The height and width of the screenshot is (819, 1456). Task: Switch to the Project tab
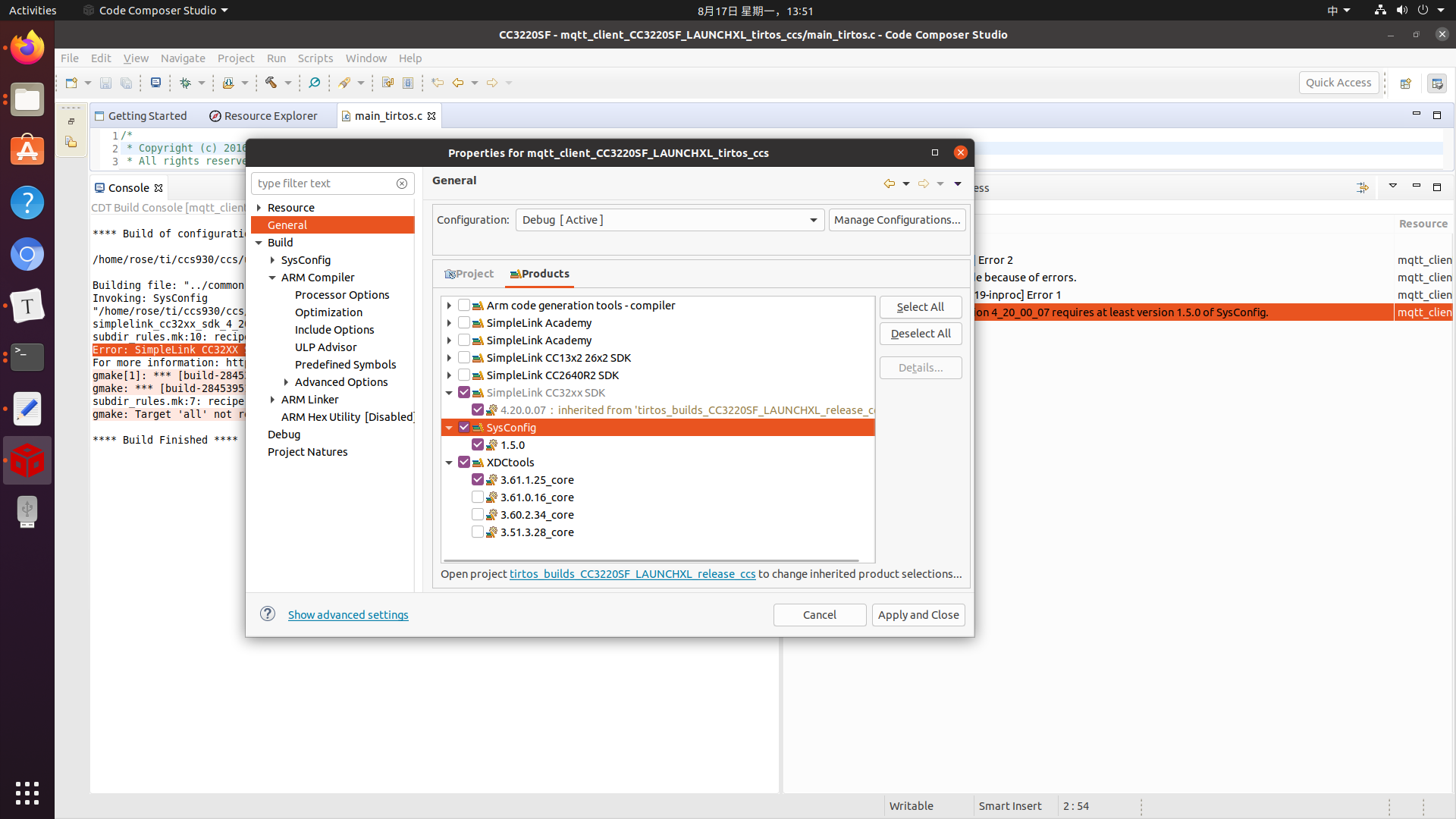coord(469,274)
